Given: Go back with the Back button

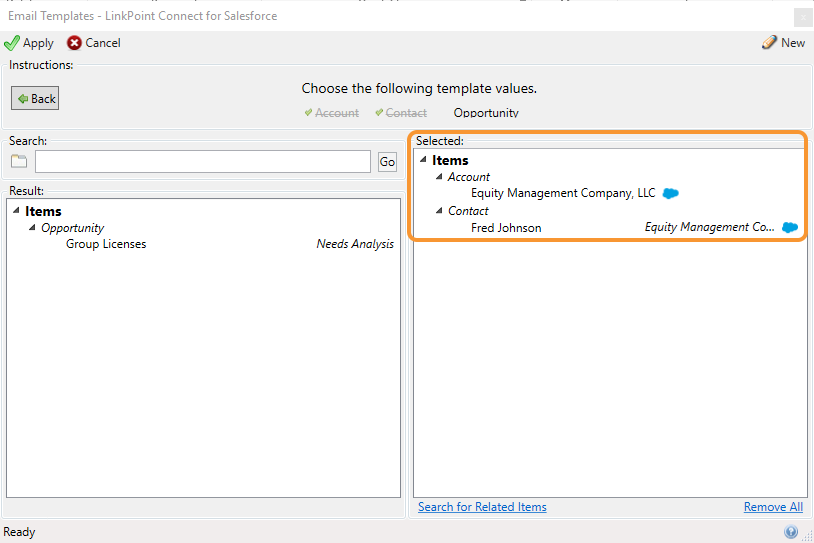Looking at the screenshot, I should tap(35, 98).
